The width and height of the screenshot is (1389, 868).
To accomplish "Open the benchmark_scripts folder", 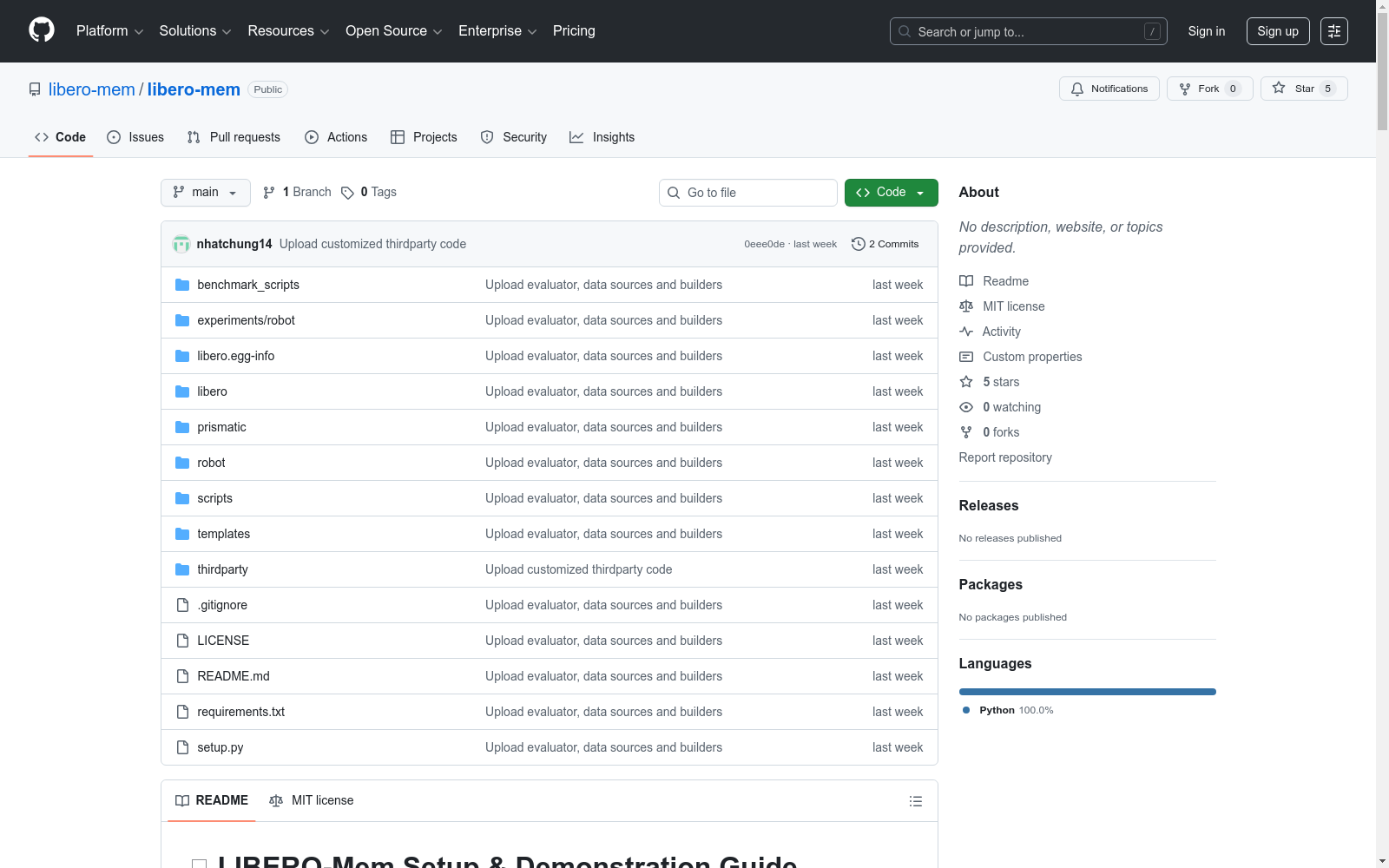I will (248, 285).
